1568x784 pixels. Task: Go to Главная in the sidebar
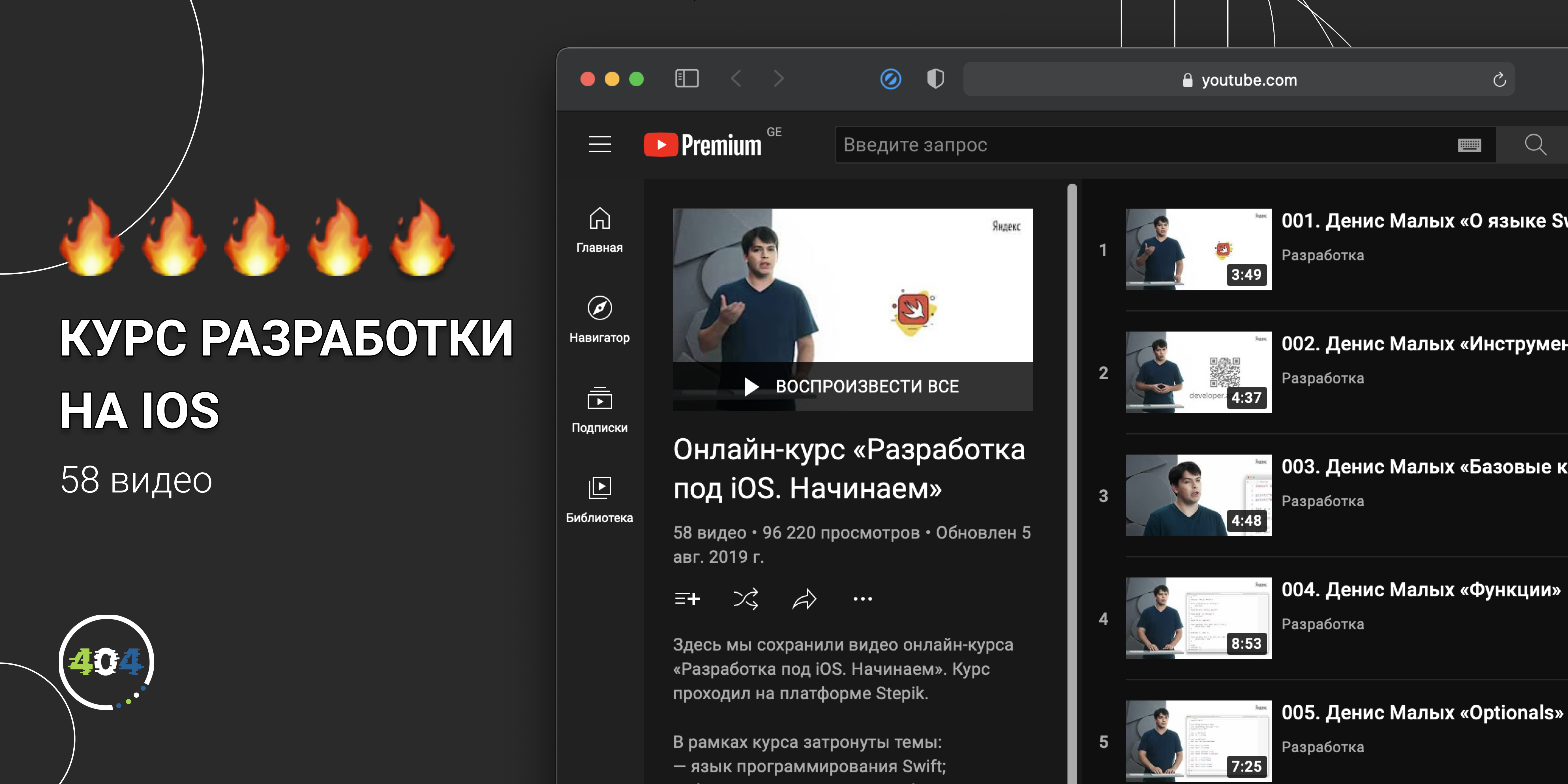(x=599, y=231)
